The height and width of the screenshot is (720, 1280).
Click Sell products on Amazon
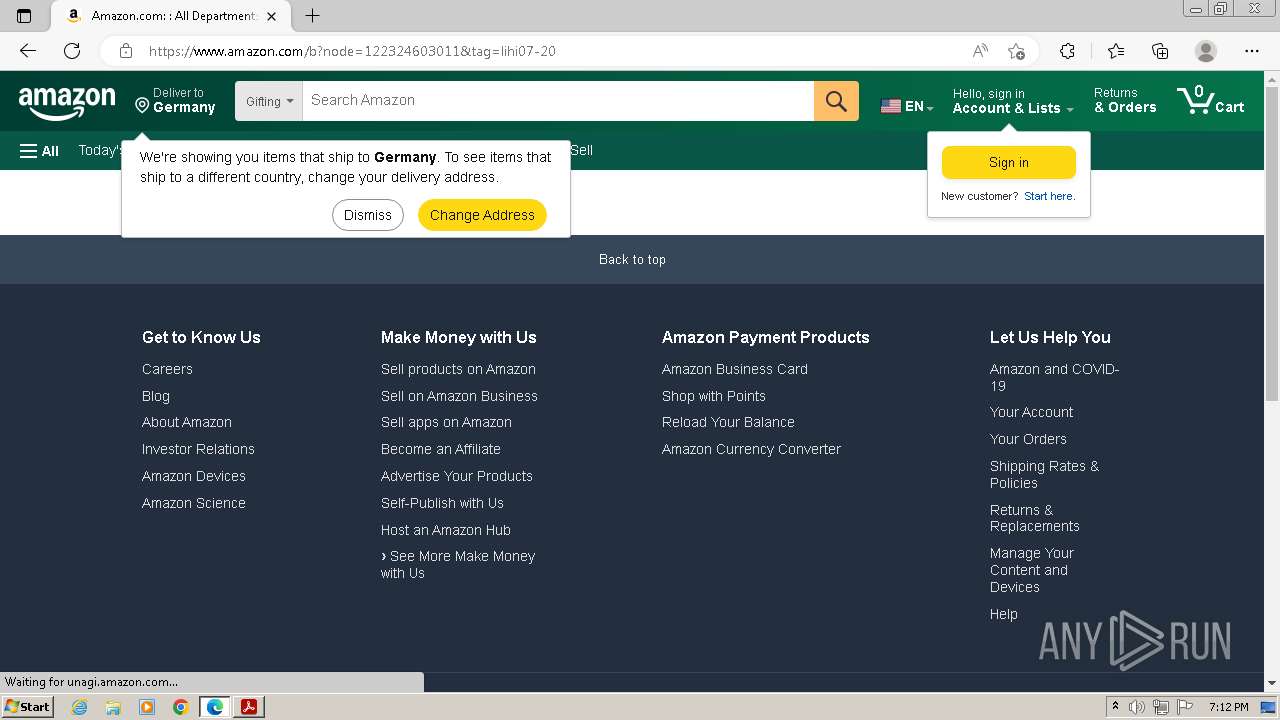458,369
